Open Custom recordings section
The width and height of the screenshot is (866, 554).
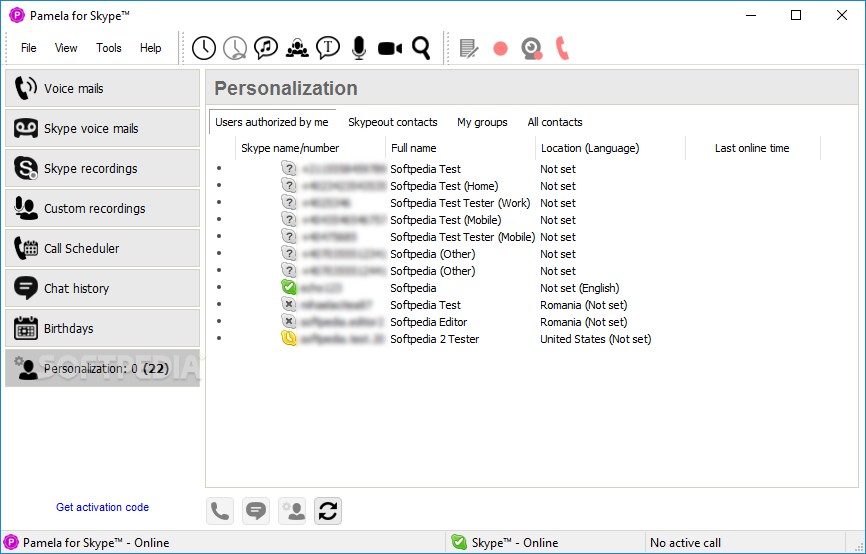click(103, 208)
